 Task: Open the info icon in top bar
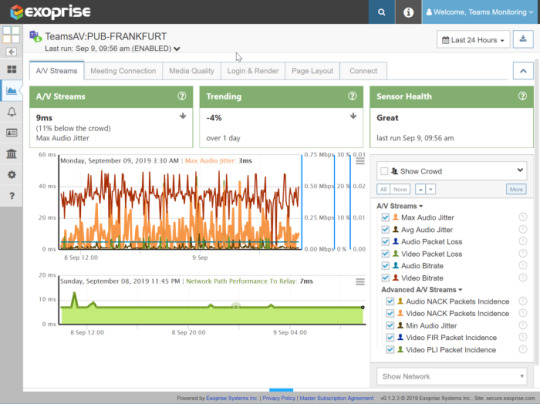[x=408, y=12]
